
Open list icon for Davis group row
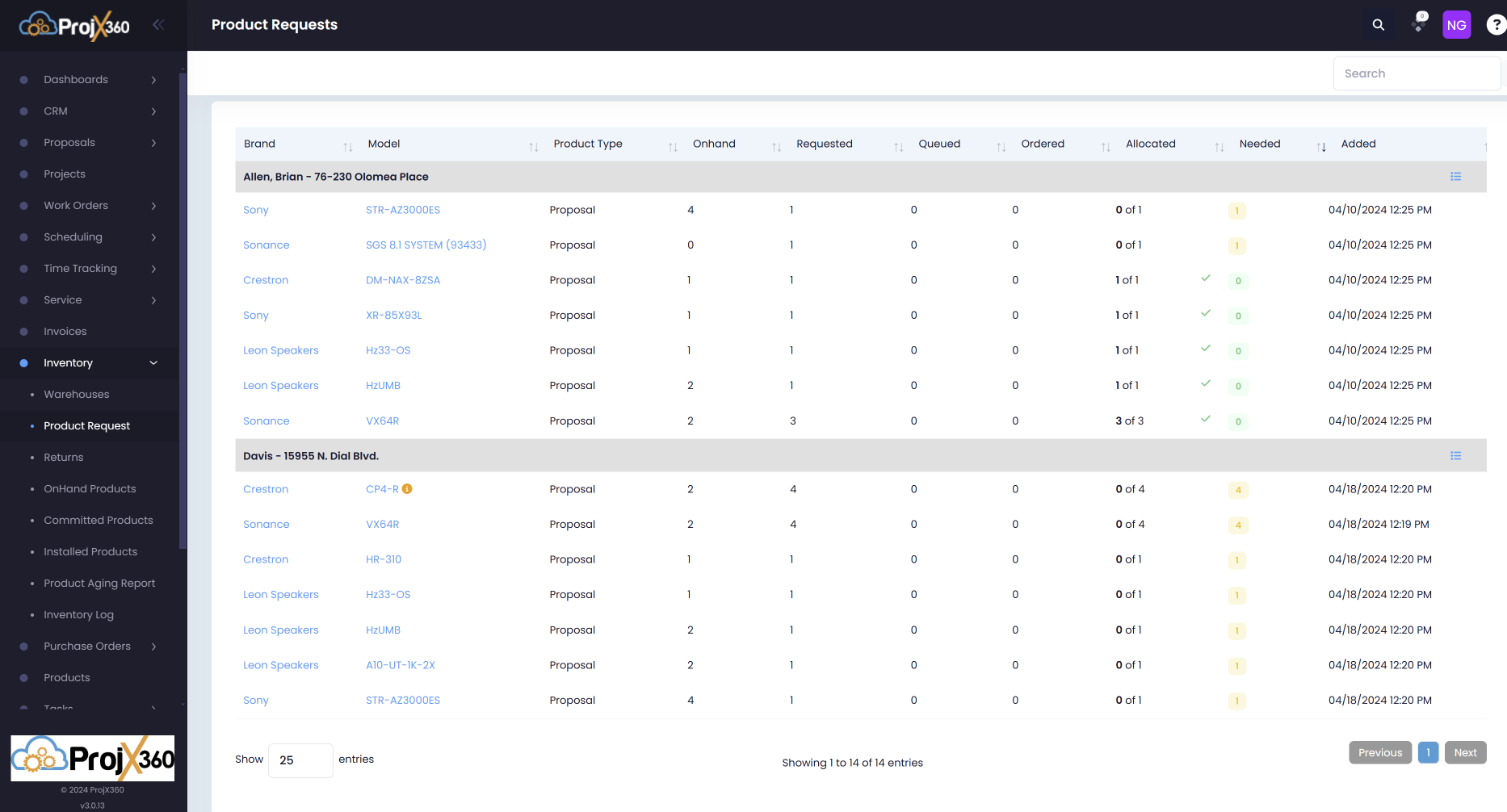[1455, 456]
